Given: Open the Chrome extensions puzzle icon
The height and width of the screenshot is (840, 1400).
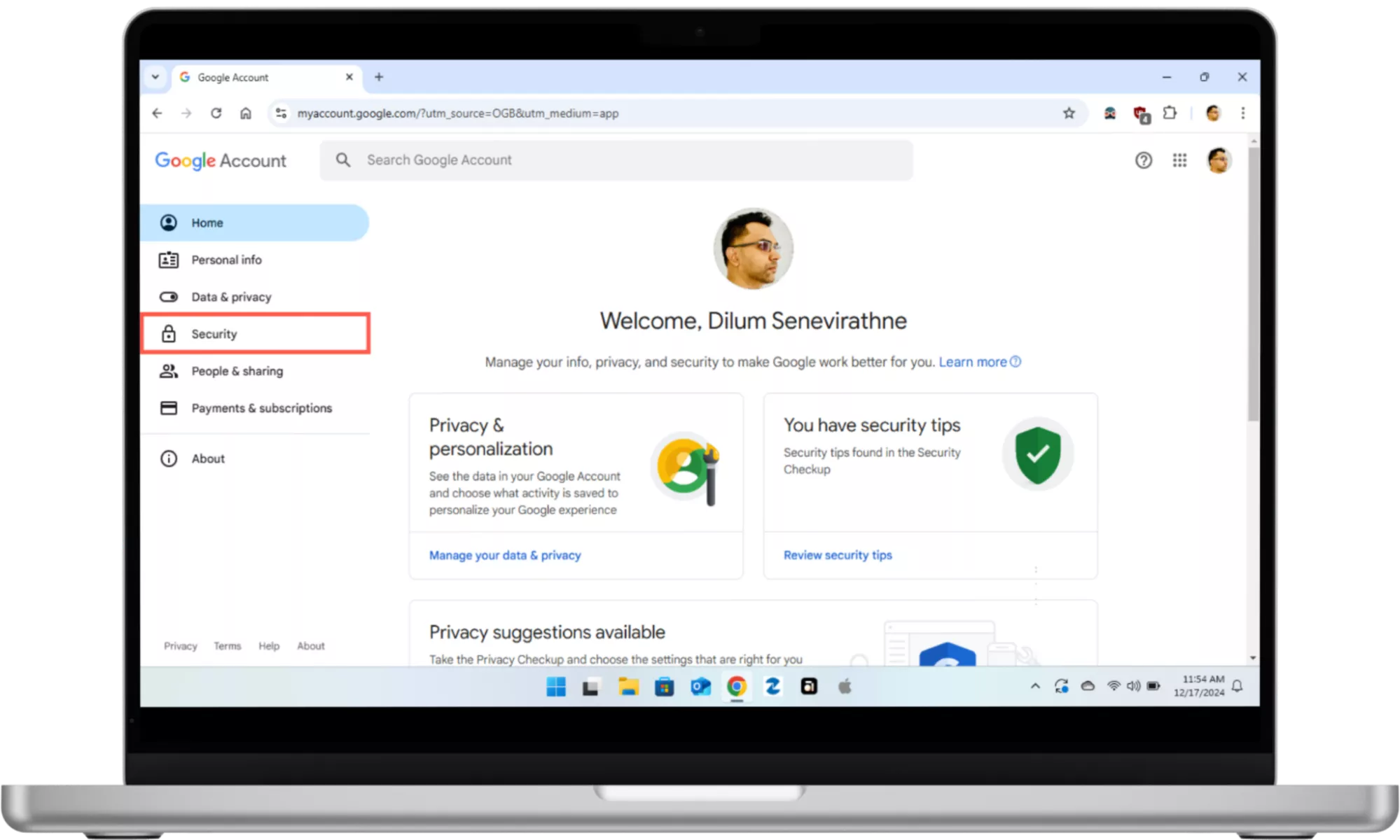Looking at the screenshot, I should click(1170, 113).
